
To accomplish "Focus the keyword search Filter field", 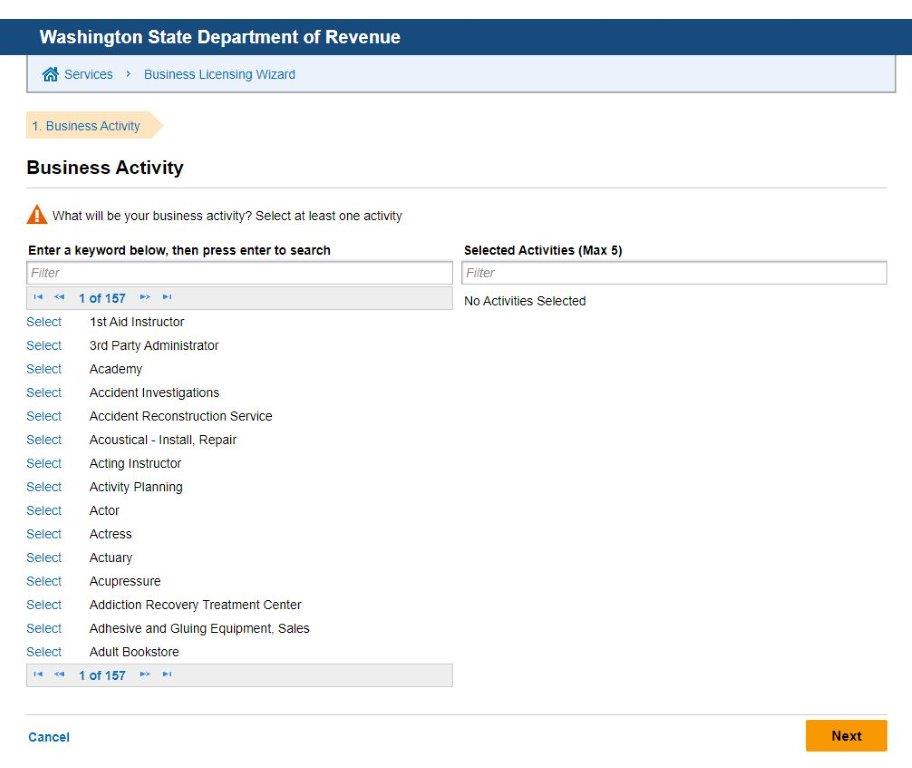I will (239, 273).
